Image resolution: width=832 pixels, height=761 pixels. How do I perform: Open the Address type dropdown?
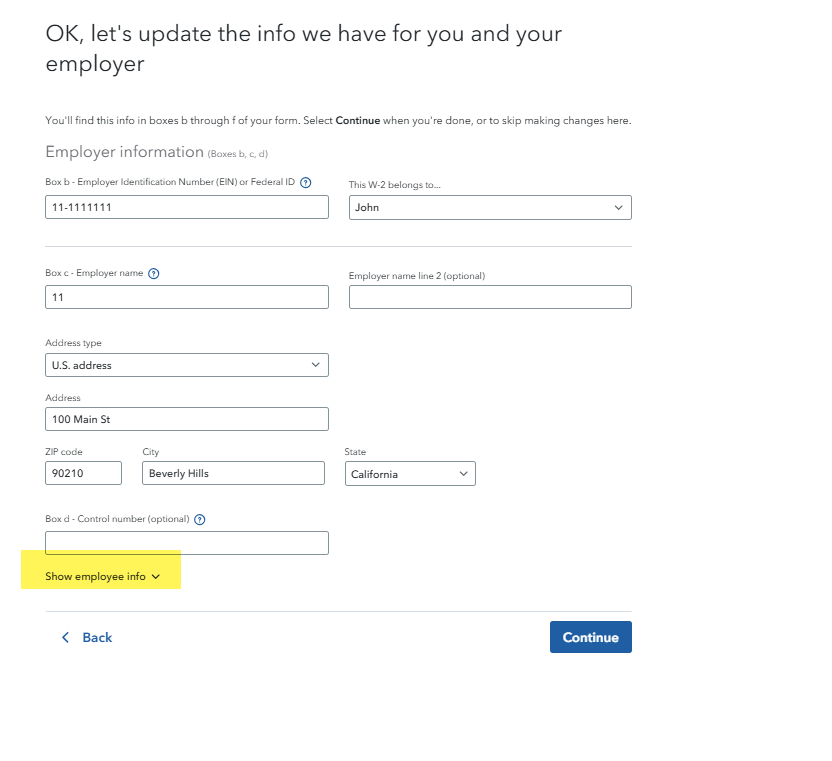tap(187, 365)
